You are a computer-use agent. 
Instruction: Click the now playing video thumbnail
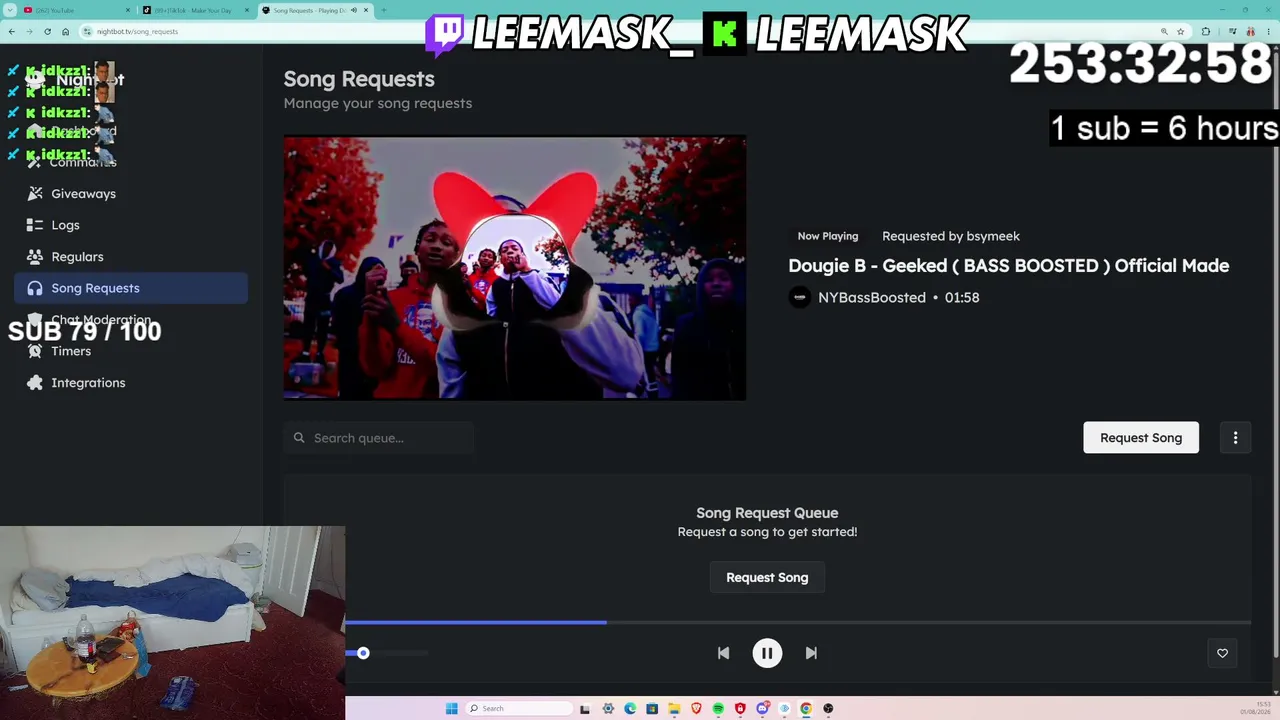[x=515, y=267]
